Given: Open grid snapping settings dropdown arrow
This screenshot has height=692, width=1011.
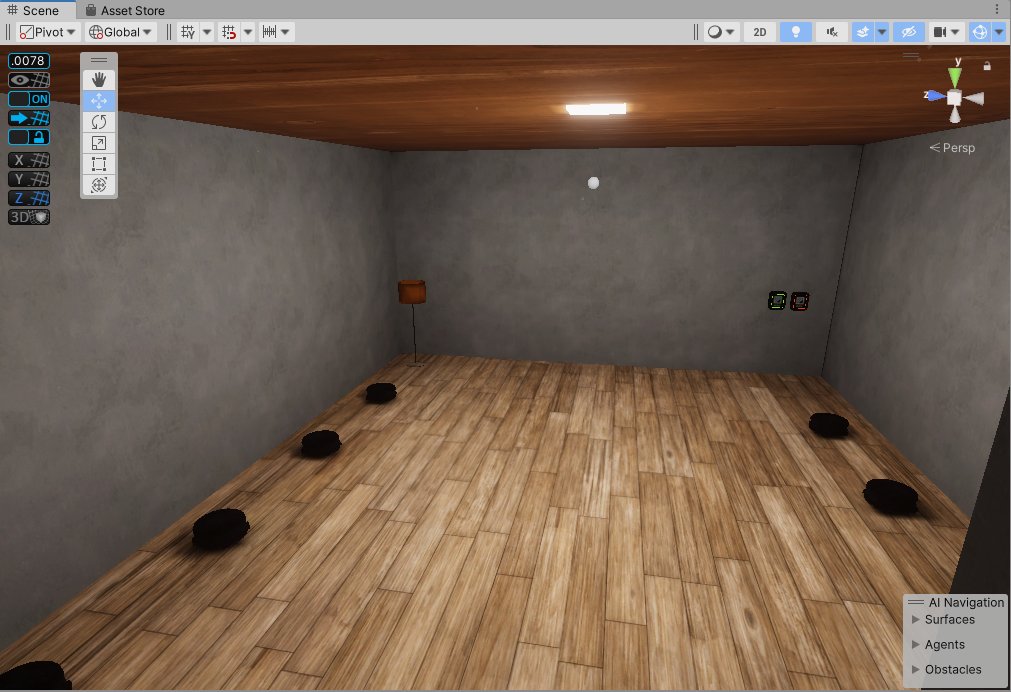Looking at the screenshot, I should point(248,32).
